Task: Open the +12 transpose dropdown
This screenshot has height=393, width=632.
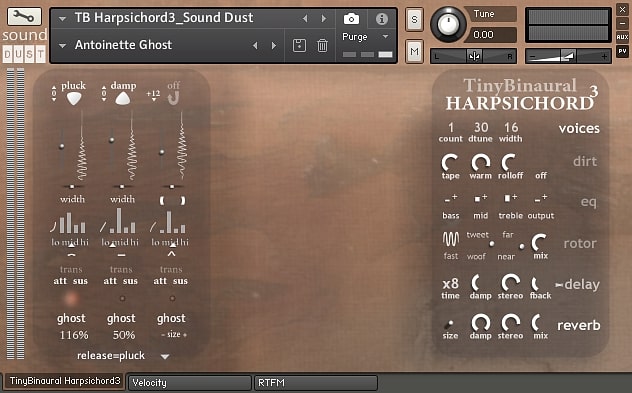Action: point(153,95)
